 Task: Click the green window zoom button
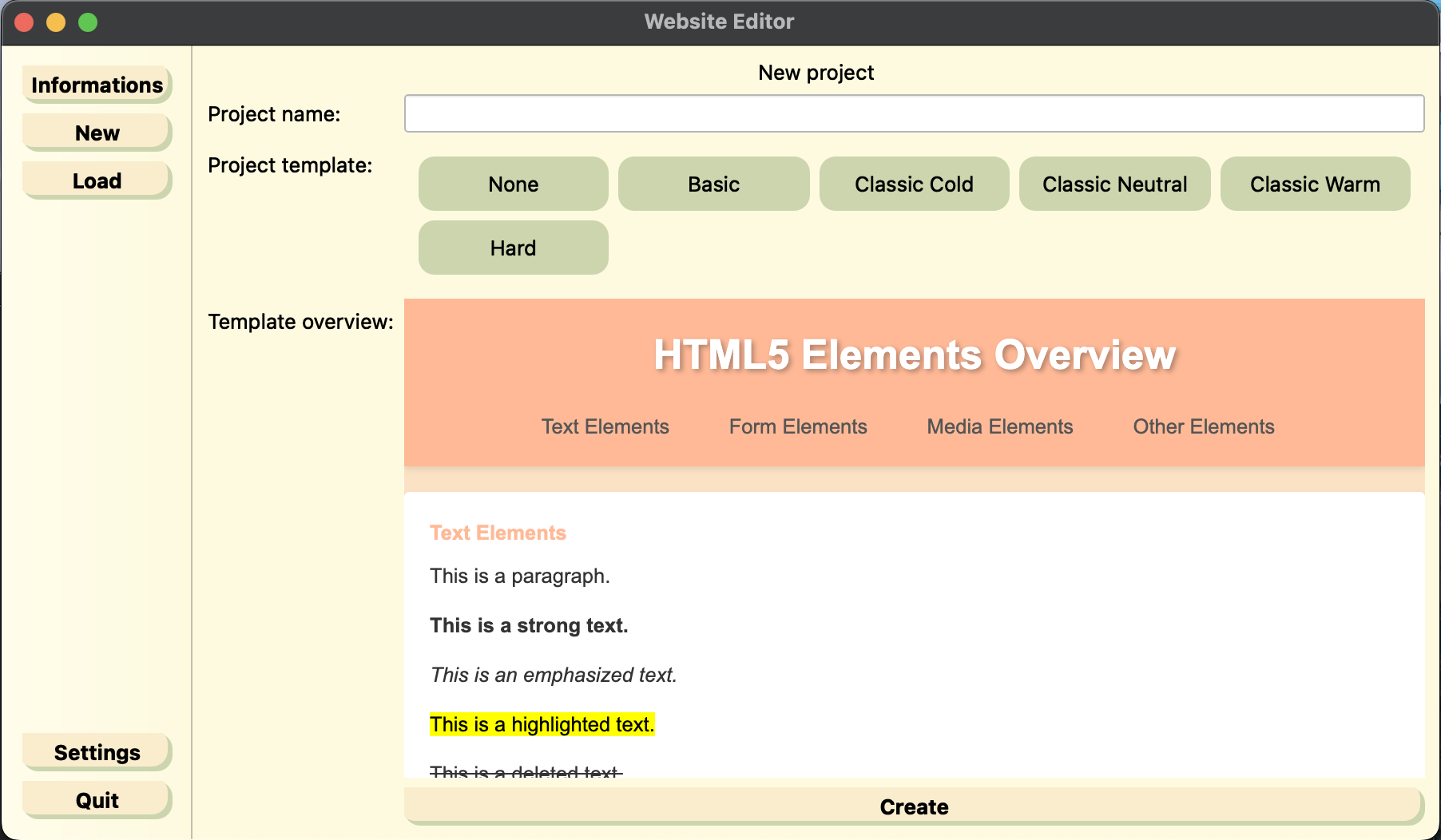pyautogui.click(x=88, y=22)
